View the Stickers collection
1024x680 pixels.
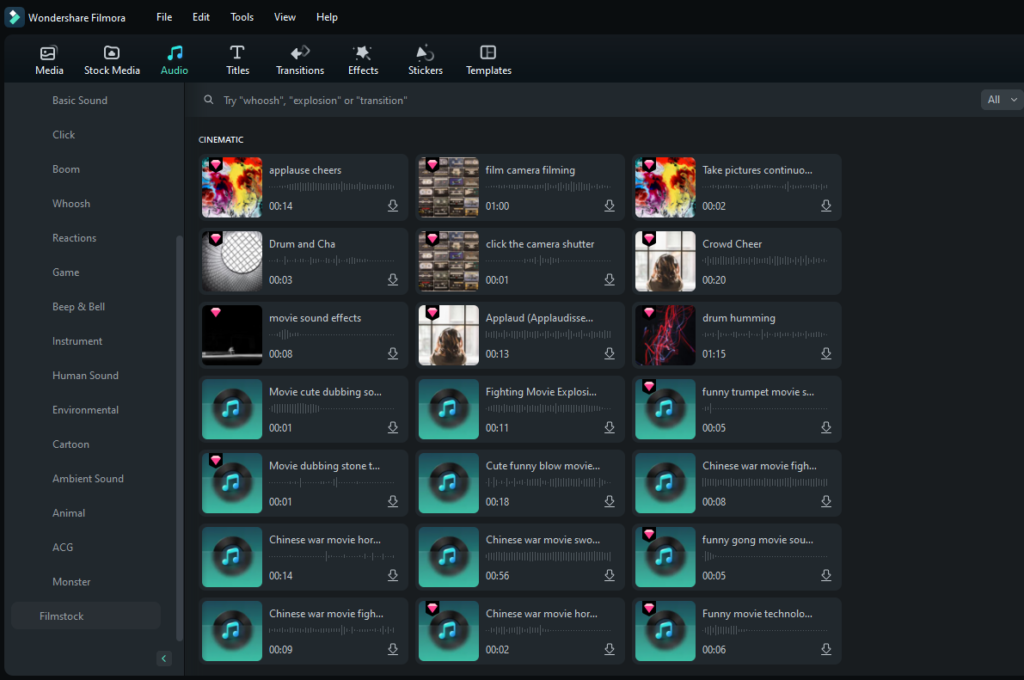click(425, 58)
